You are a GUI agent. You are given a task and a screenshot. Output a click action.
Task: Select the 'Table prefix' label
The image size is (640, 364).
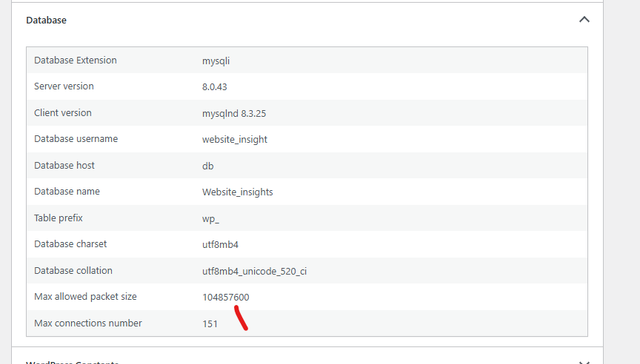(58, 218)
